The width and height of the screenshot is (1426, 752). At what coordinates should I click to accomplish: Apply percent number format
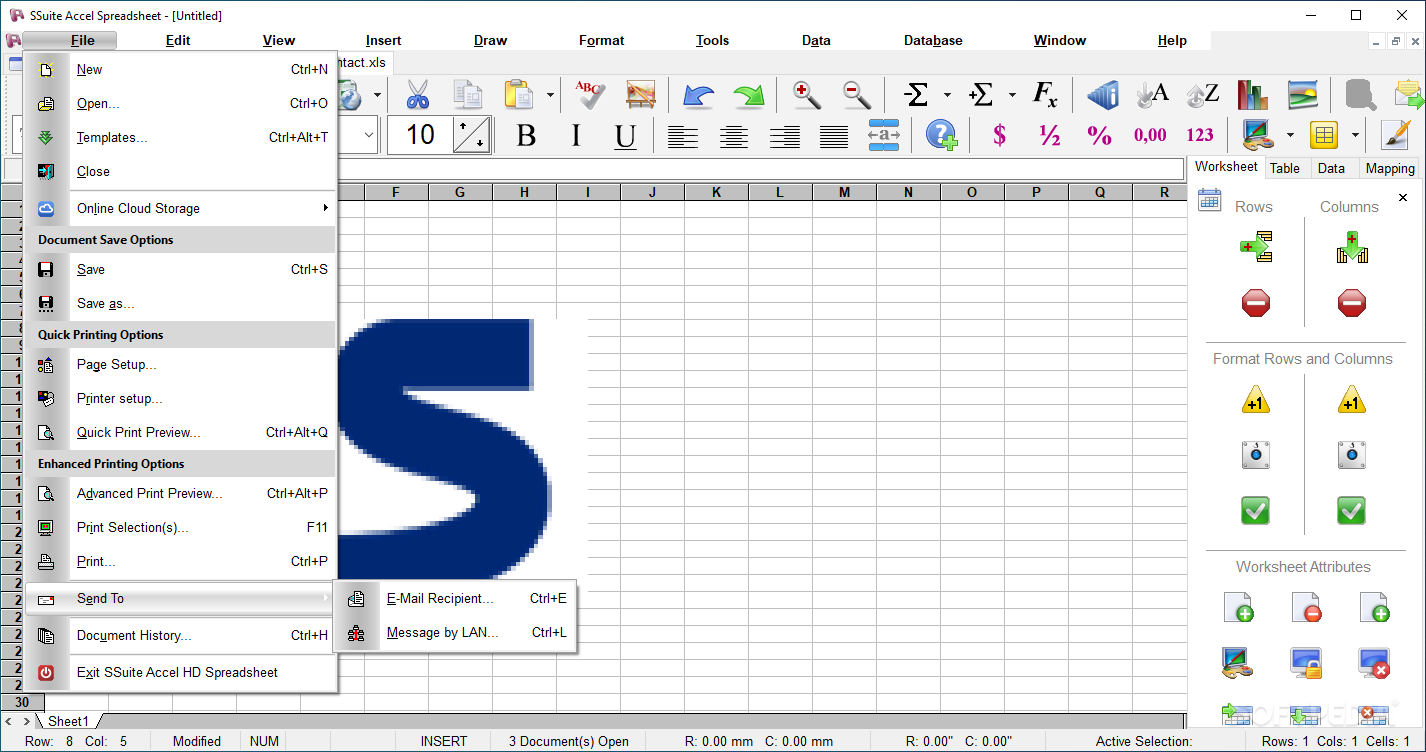[x=1099, y=135]
